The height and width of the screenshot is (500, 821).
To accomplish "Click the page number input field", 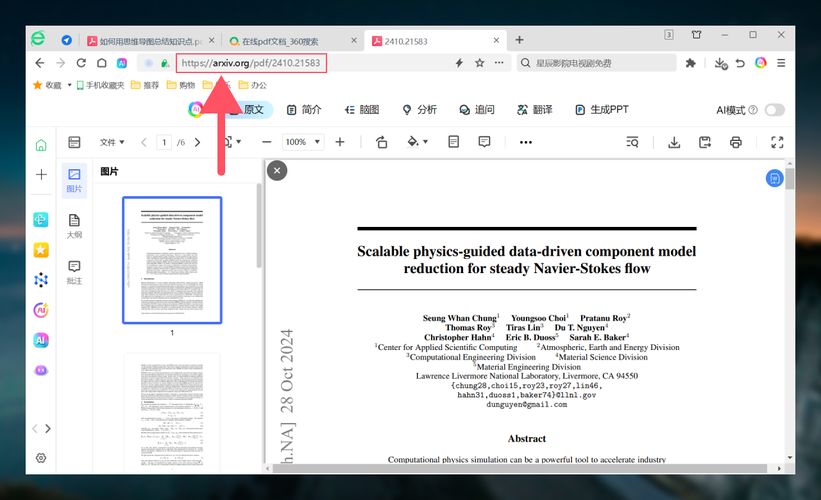I will point(164,142).
